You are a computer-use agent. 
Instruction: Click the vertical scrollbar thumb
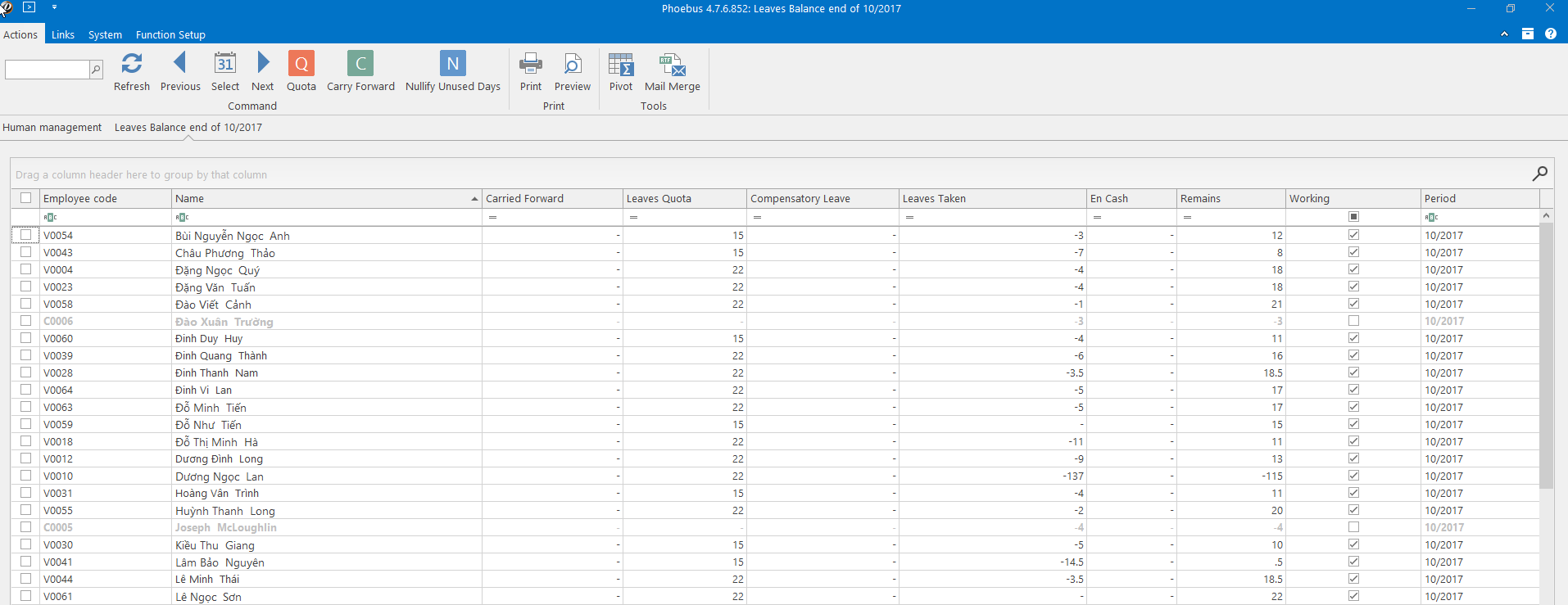(x=1546, y=355)
